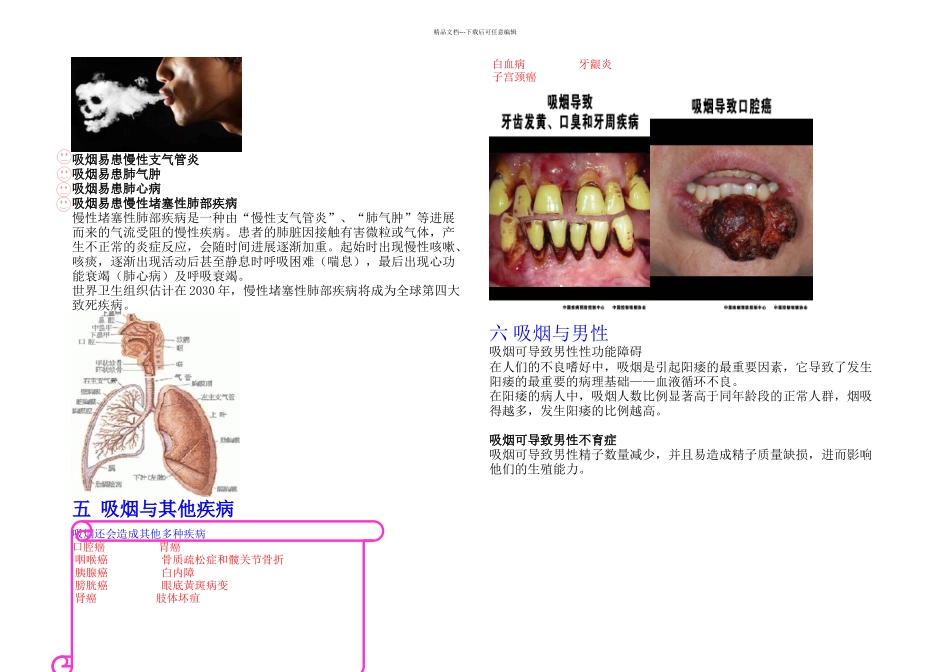Select the yellow stained teeth photo

[x=569, y=219]
